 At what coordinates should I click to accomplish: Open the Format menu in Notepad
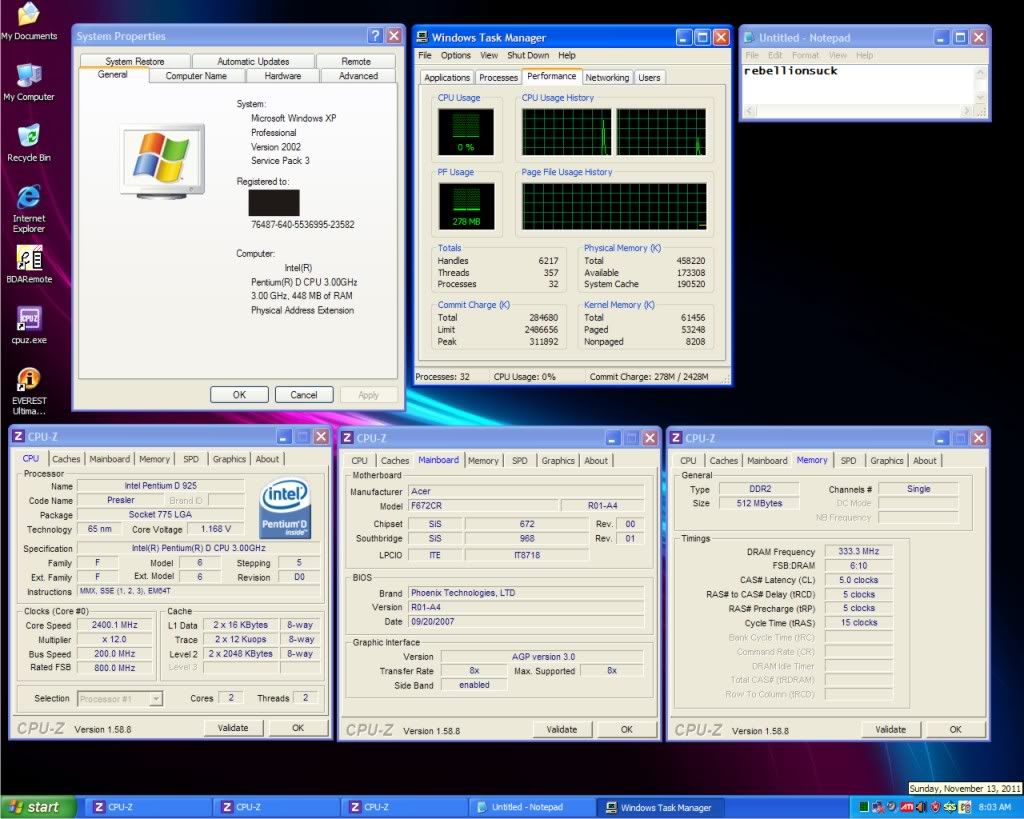point(805,56)
